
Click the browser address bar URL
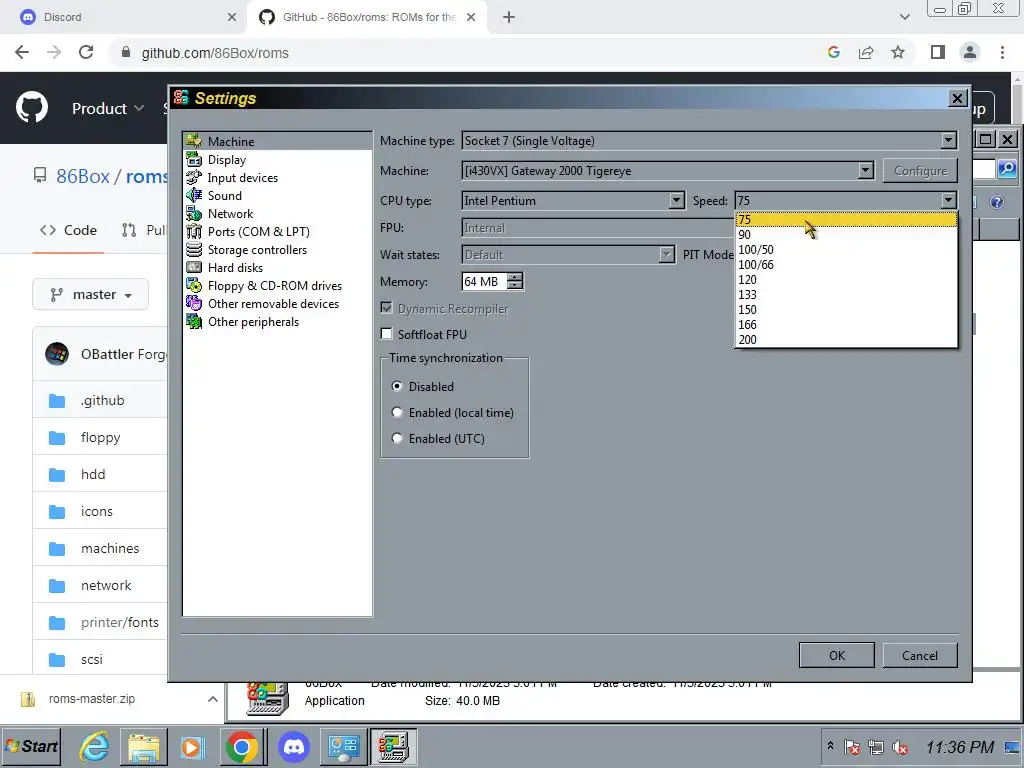[x=215, y=53]
